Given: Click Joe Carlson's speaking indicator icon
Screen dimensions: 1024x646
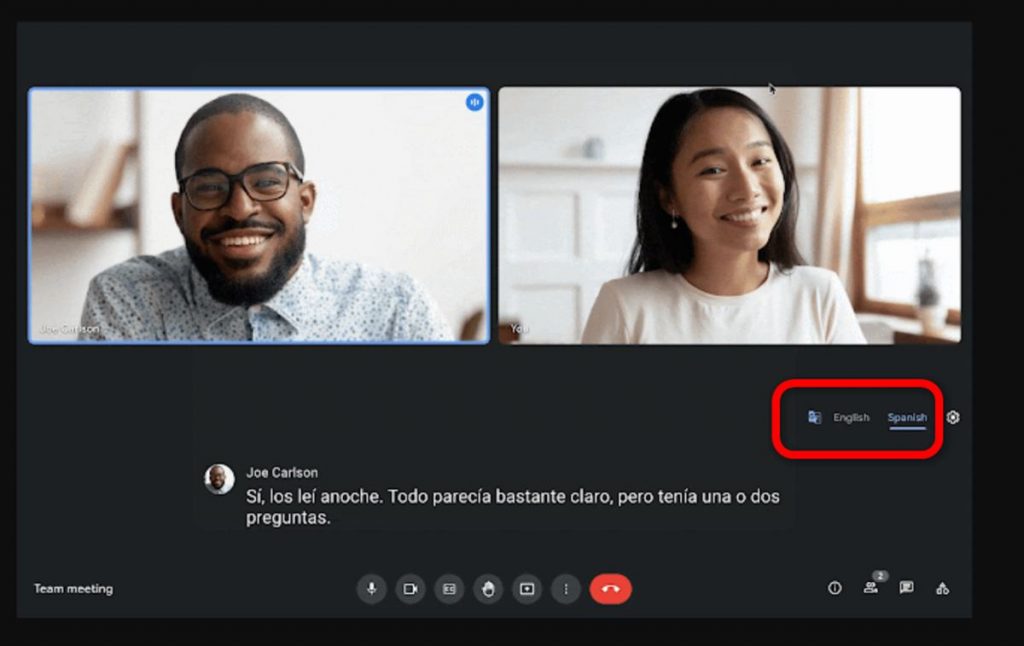Looking at the screenshot, I should (x=474, y=102).
